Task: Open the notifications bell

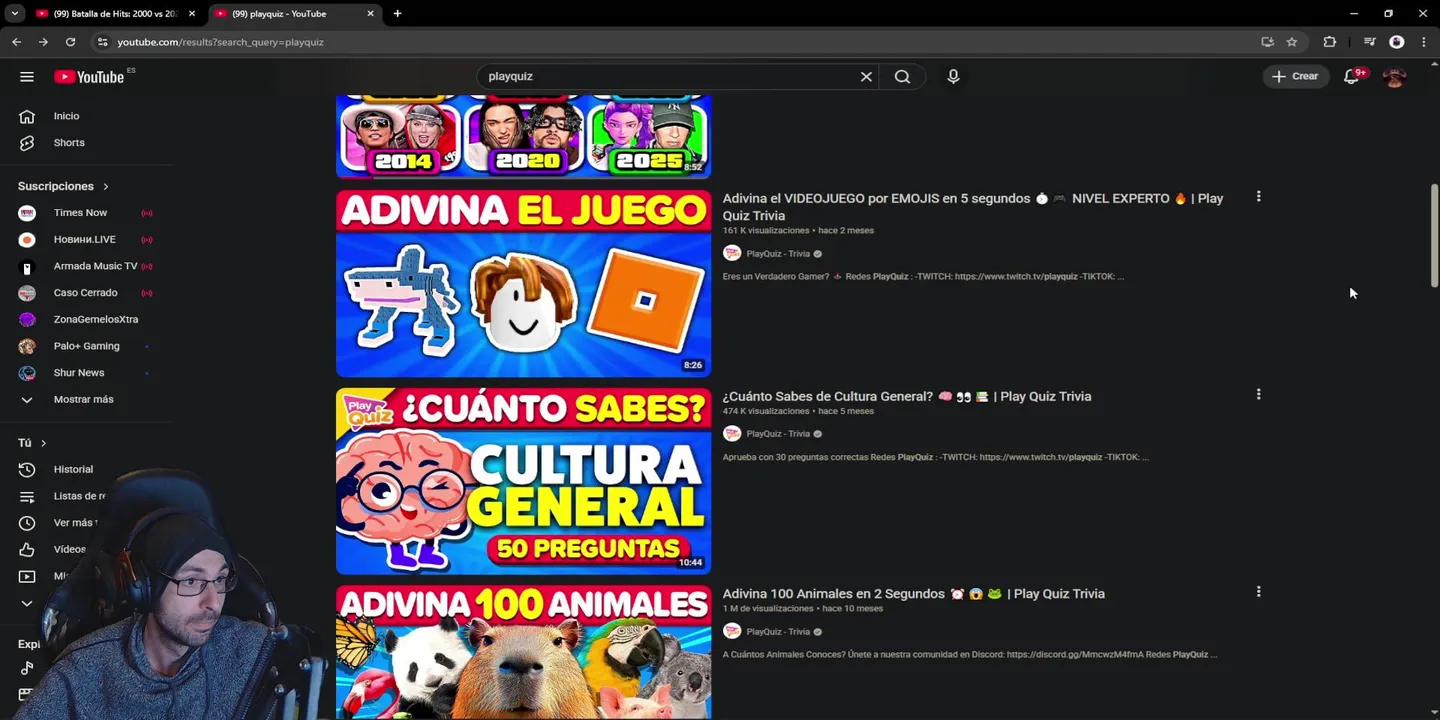Action: tap(1352, 76)
